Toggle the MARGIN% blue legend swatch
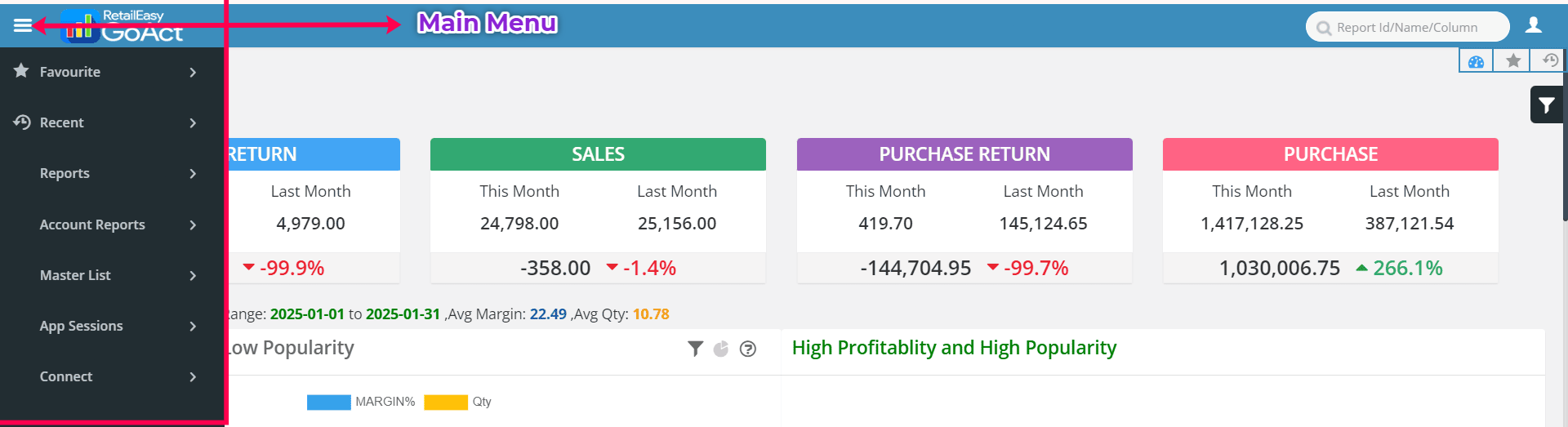 tap(328, 402)
